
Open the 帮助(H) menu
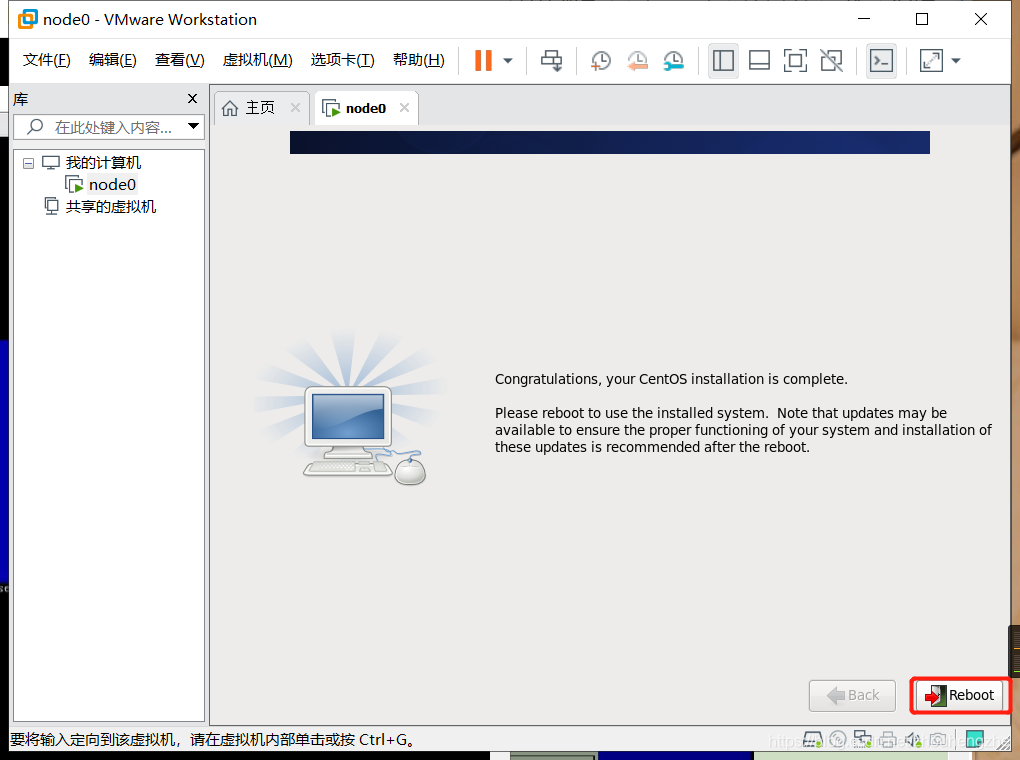pyautogui.click(x=419, y=61)
